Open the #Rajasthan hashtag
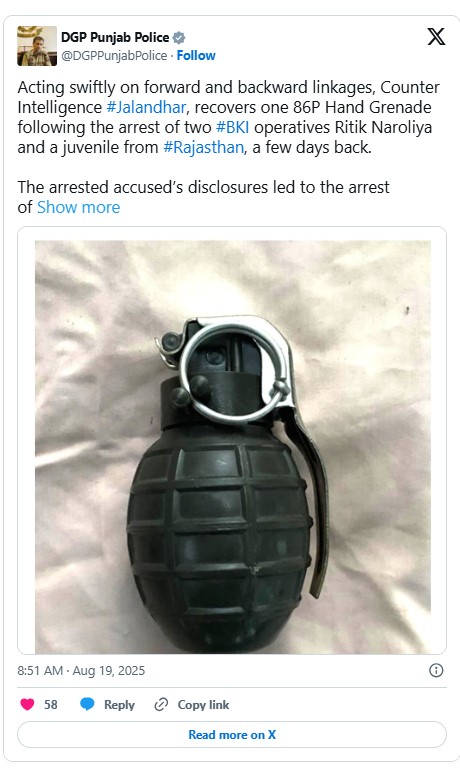 point(203,148)
